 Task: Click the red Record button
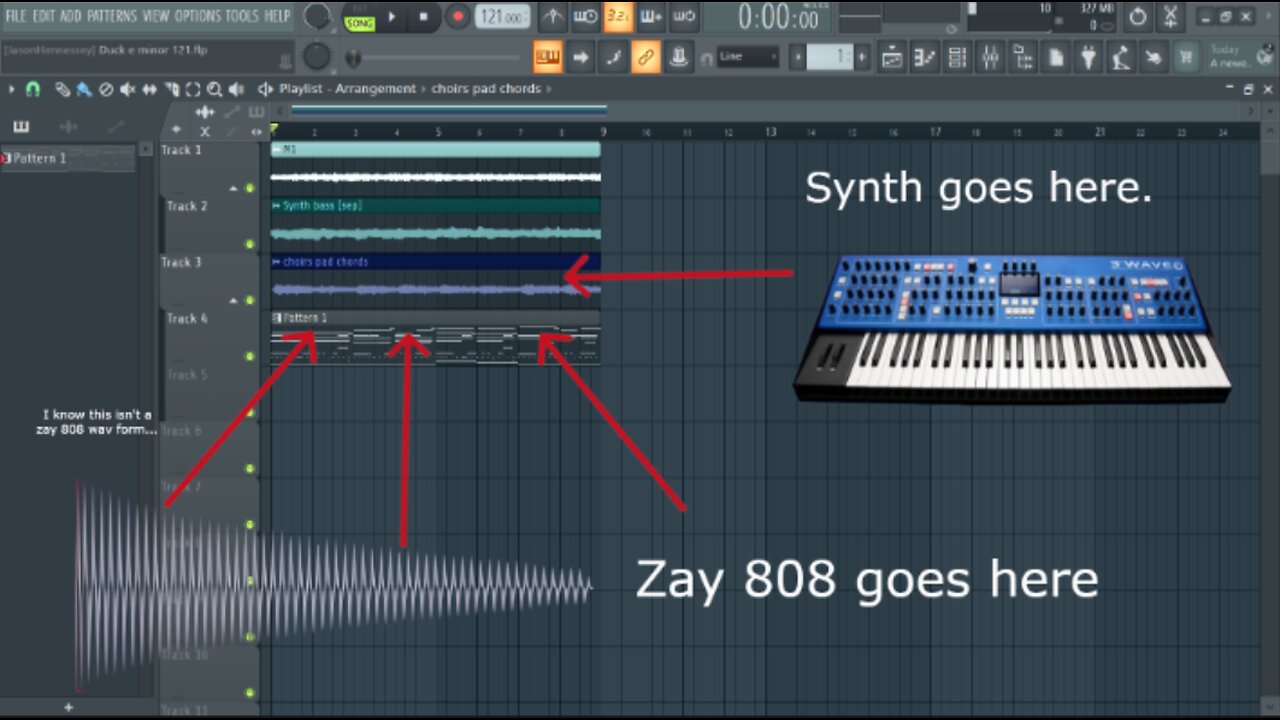tap(457, 17)
